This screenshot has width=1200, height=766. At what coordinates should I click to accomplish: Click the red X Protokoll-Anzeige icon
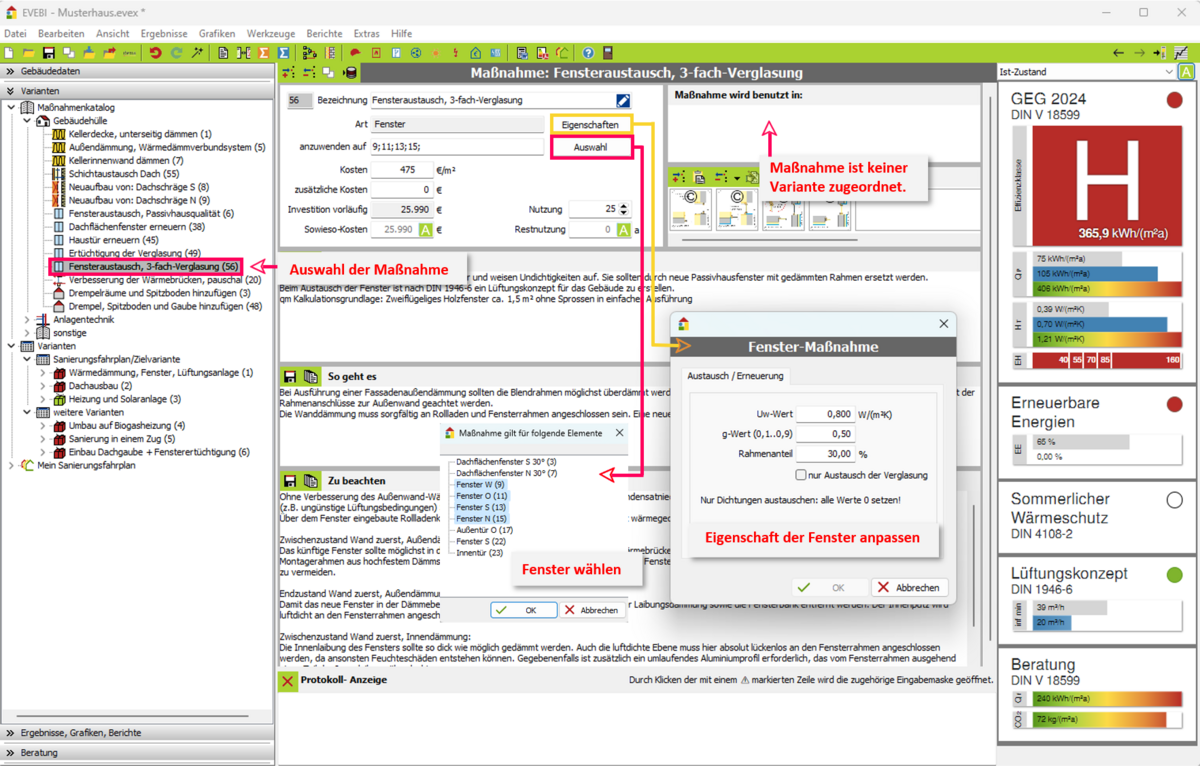point(288,680)
